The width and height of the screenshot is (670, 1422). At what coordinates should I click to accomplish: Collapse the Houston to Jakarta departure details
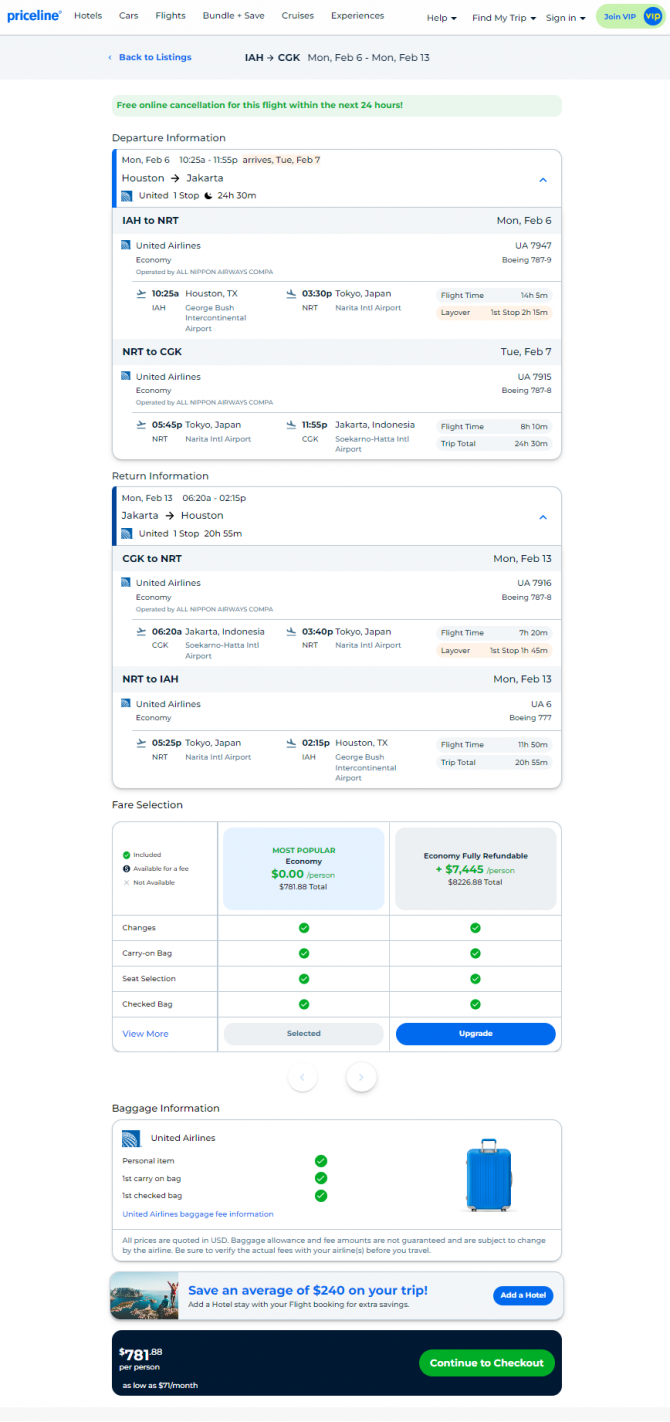[x=543, y=180]
